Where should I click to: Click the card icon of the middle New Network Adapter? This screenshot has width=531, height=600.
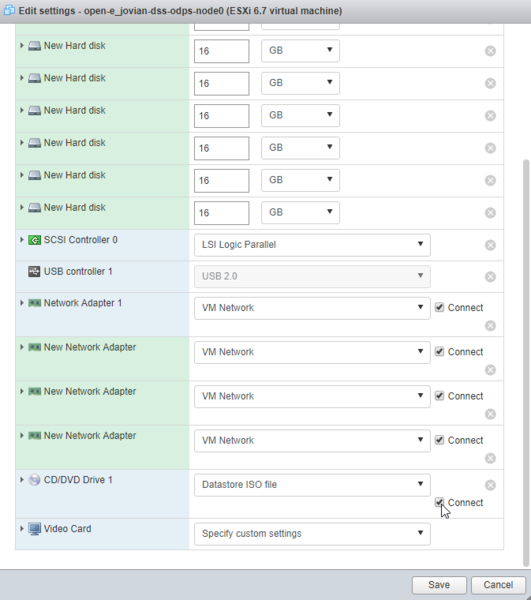tap(34, 391)
